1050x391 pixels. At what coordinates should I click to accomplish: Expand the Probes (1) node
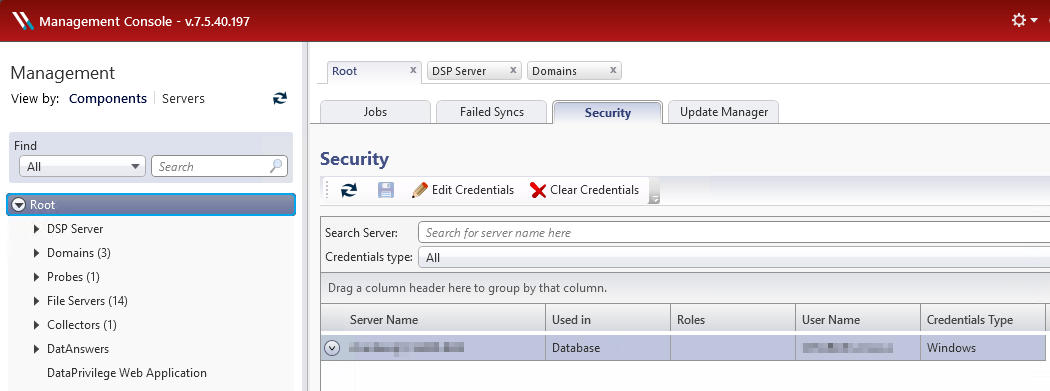tap(36, 277)
